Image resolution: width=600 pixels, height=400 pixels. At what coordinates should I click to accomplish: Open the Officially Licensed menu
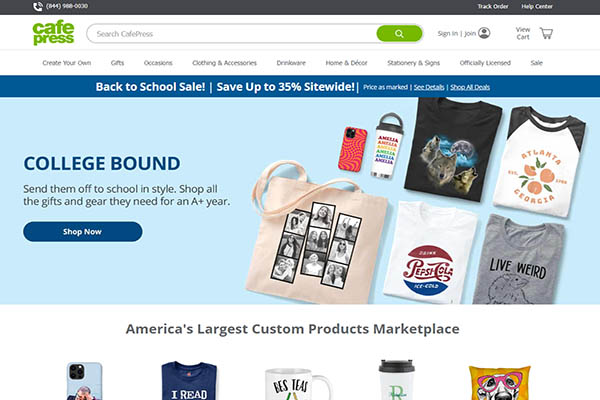coord(485,63)
